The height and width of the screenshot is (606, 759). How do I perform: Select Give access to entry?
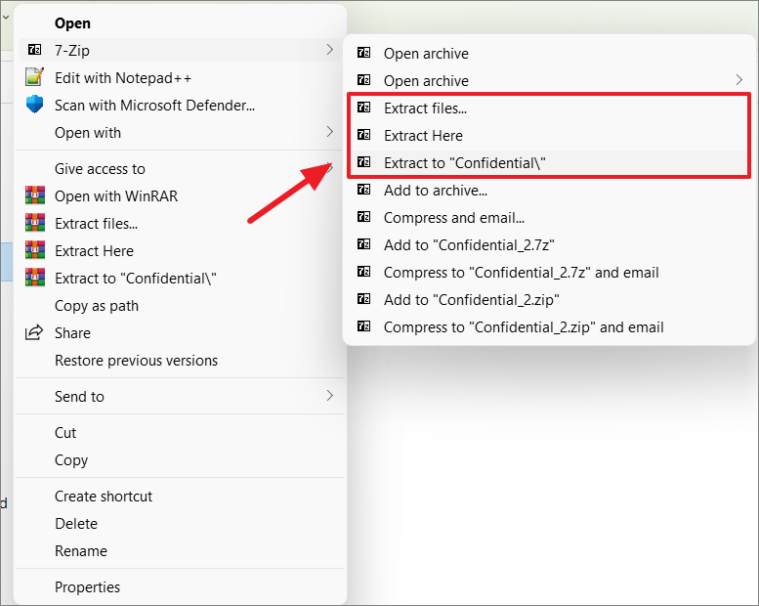tap(180, 168)
